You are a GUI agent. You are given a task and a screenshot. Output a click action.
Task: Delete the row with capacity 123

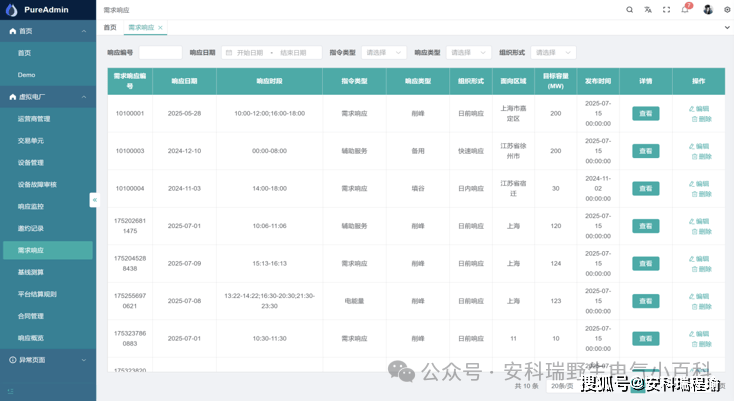click(702, 307)
